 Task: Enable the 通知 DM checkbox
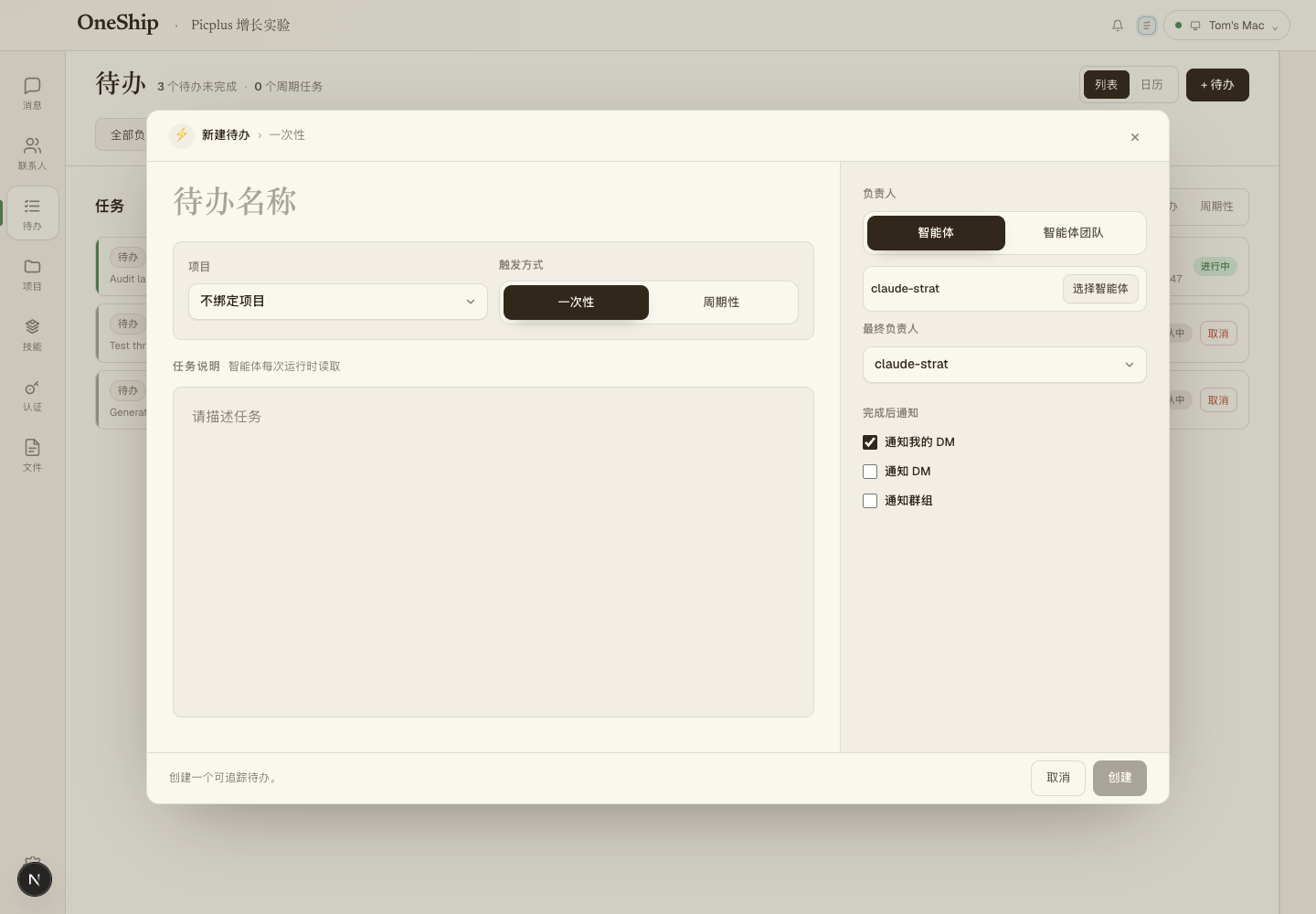tap(870, 472)
